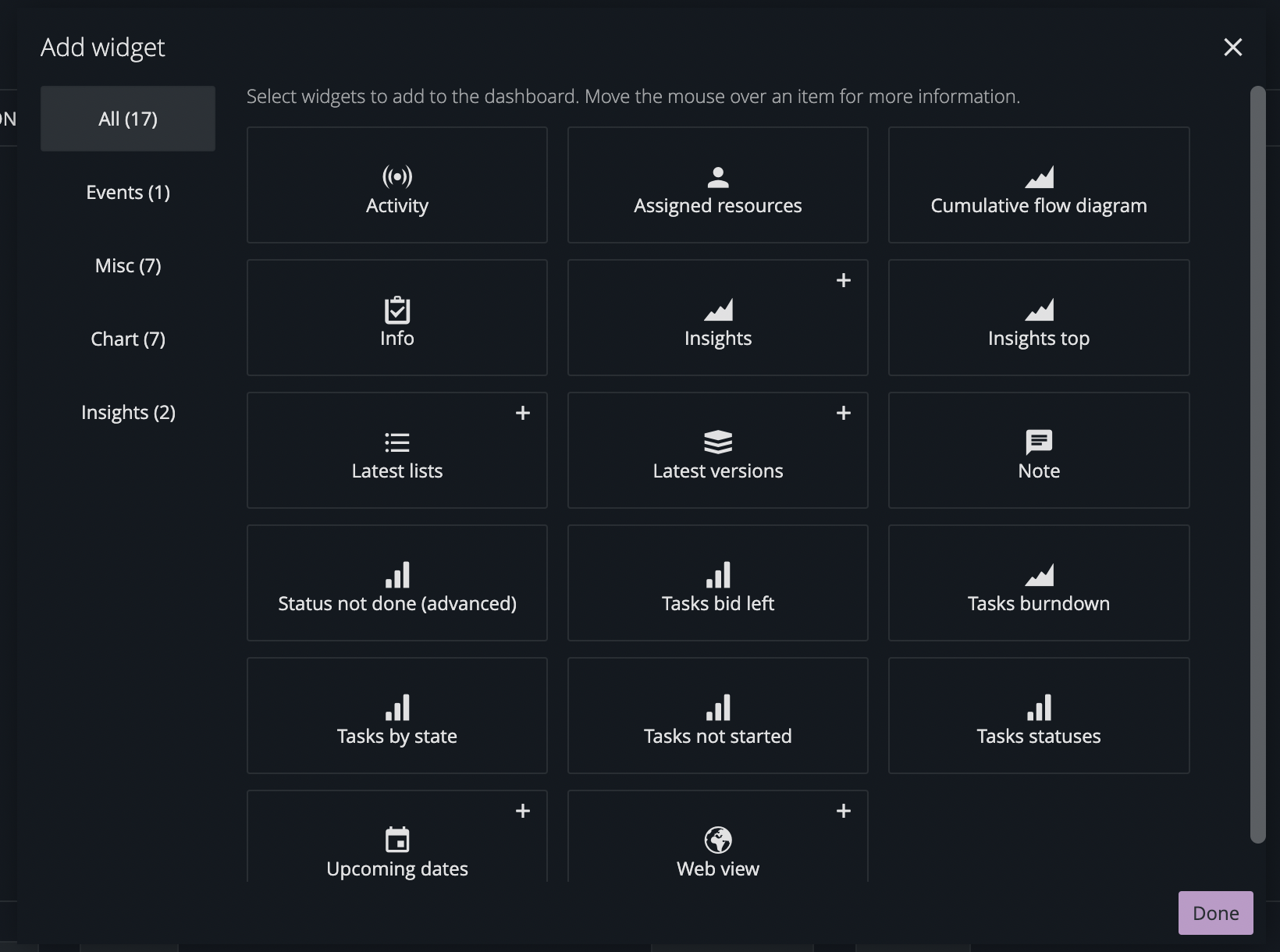
Task: Click the Info clipboard icon
Action: pos(396,309)
